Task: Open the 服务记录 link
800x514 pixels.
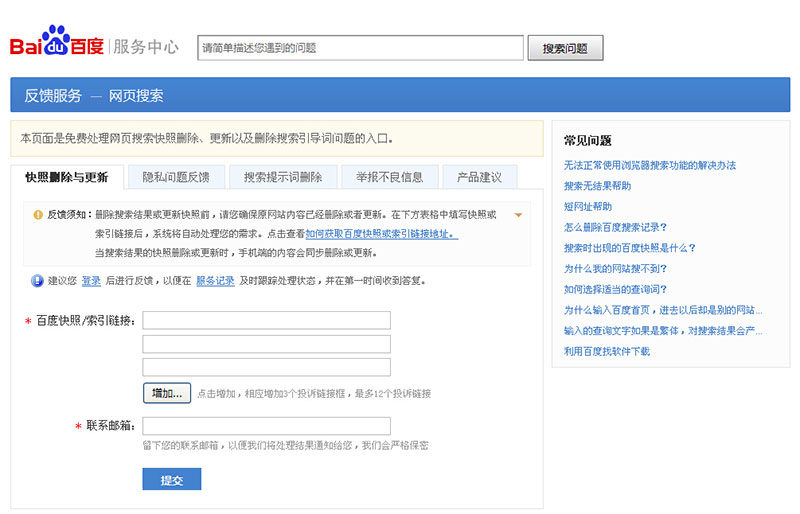Action: (215, 281)
